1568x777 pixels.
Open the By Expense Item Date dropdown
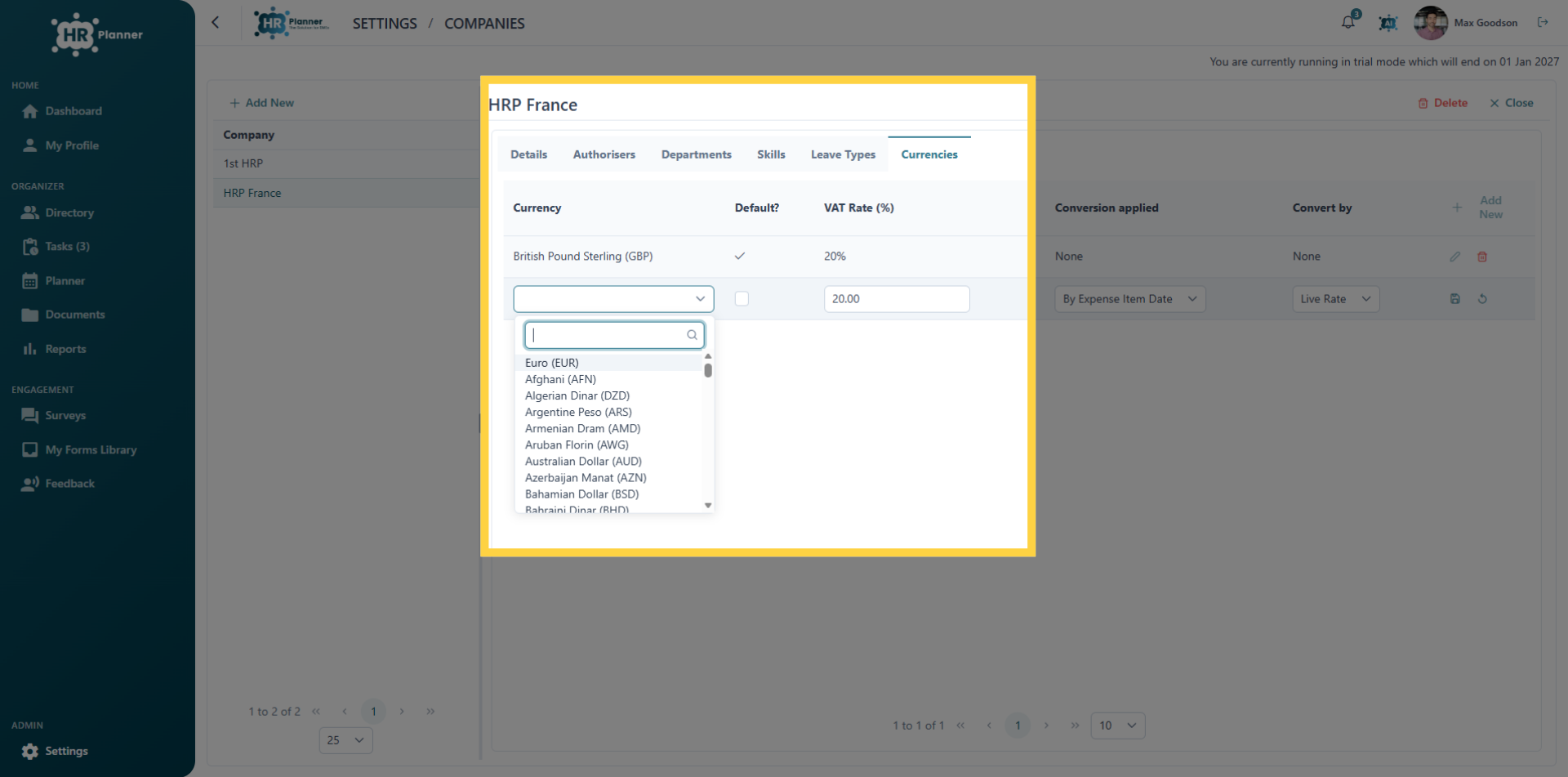coord(1130,299)
